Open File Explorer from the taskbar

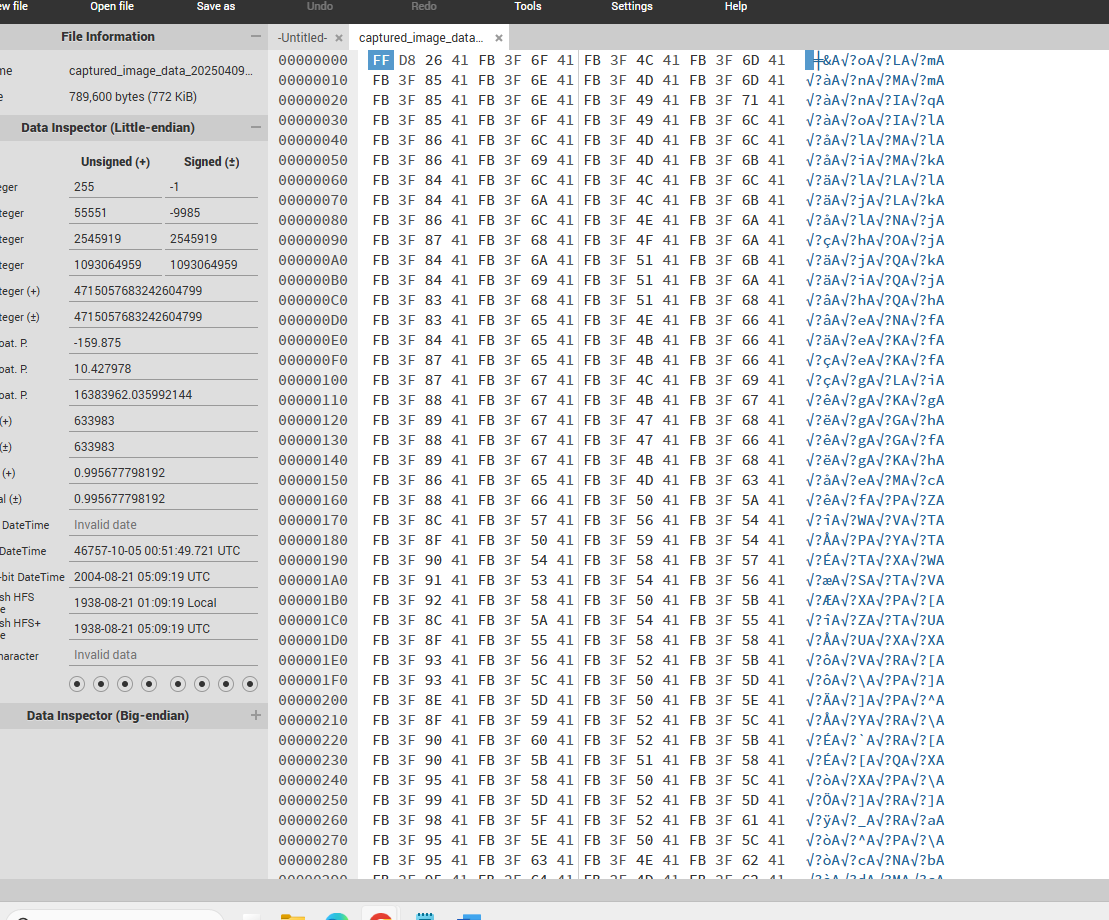(x=292, y=916)
